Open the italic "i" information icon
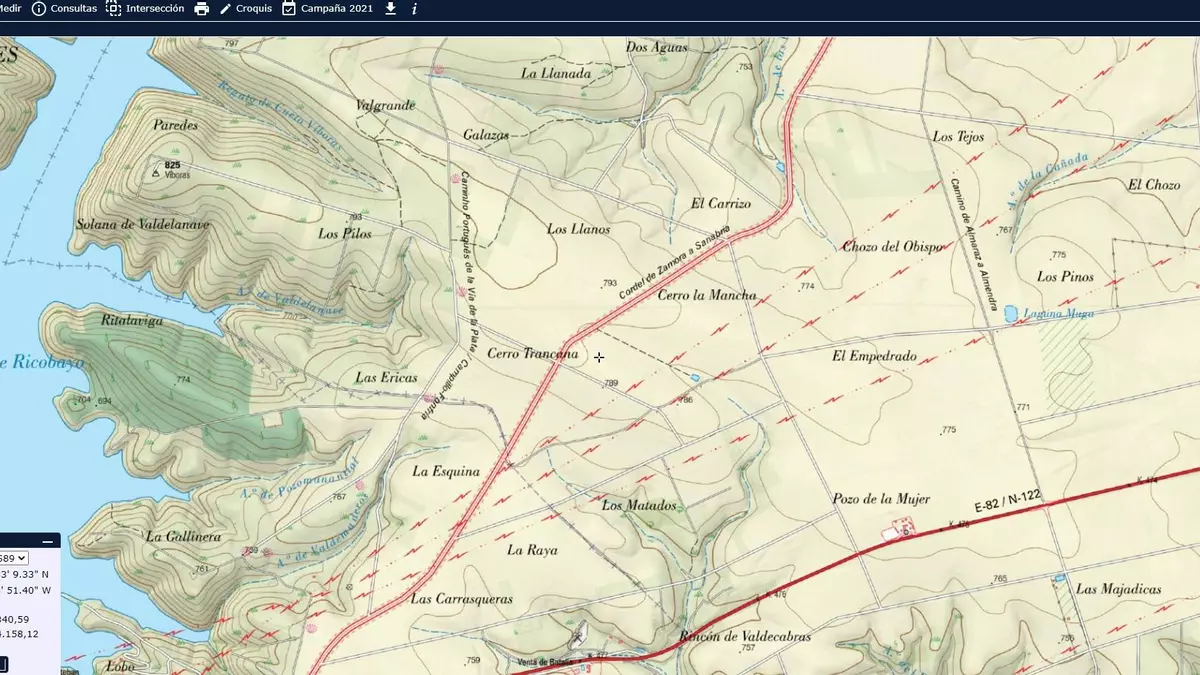 tap(415, 9)
